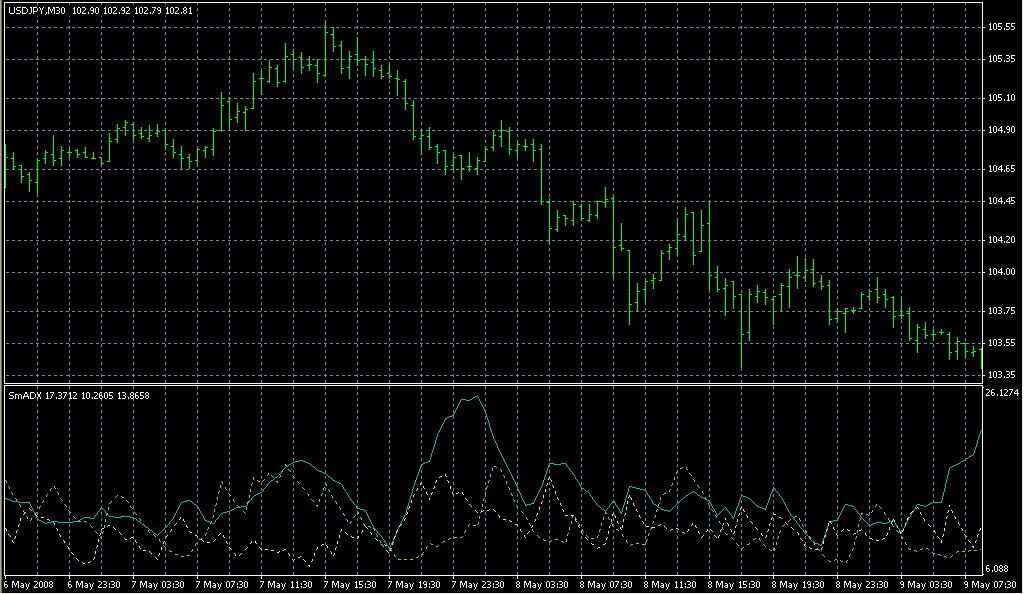Click the 7 May 19:30 time label
1024x594 pixels.
pyautogui.click(x=415, y=584)
